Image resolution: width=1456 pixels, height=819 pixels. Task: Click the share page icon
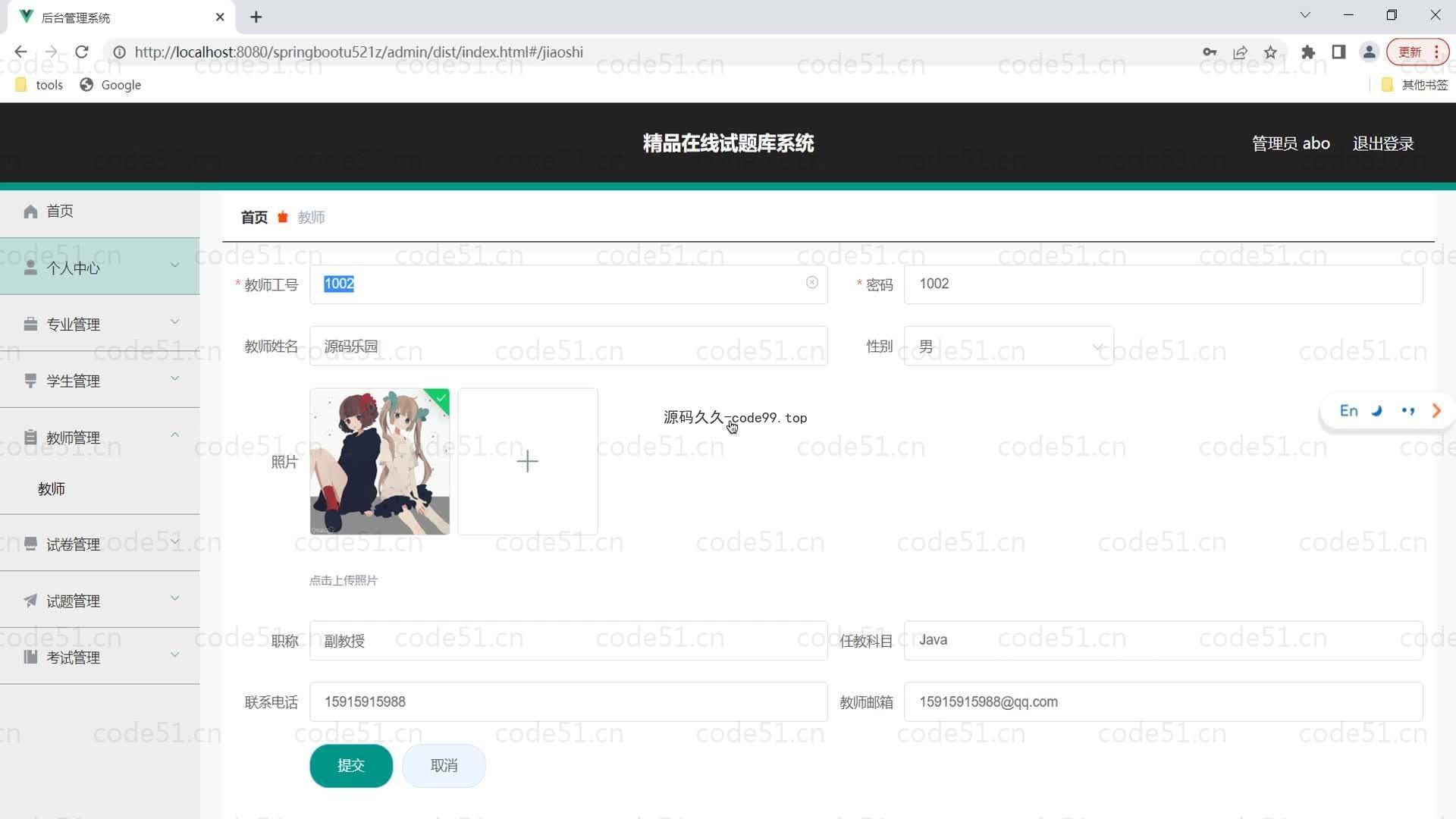1240,52
